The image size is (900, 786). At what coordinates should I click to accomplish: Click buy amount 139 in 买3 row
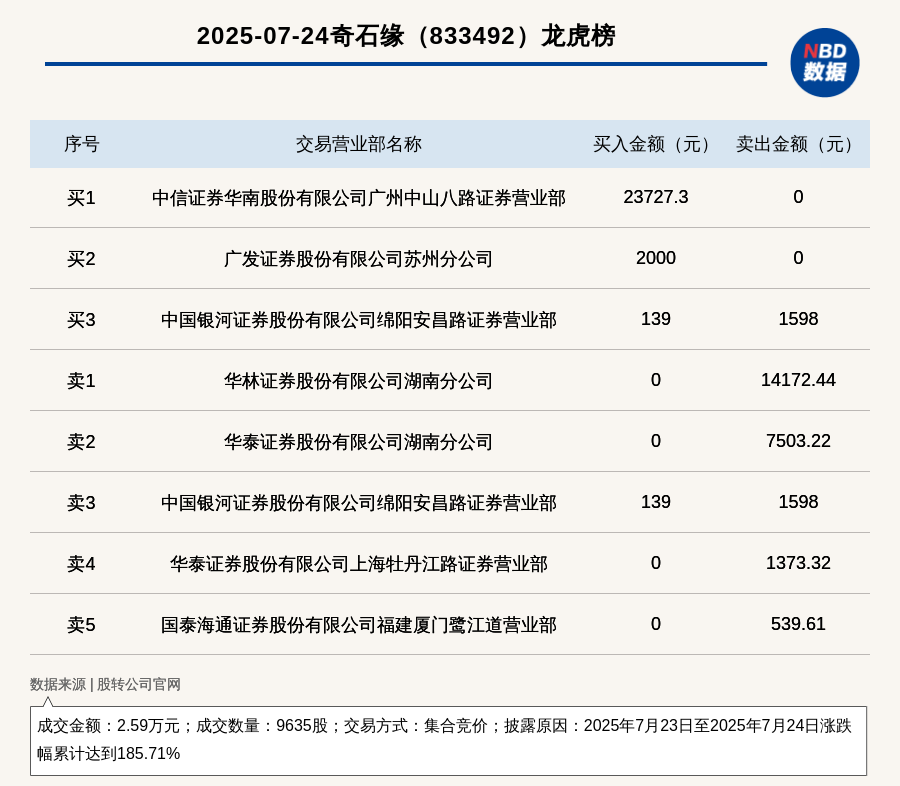coord(655,319)
